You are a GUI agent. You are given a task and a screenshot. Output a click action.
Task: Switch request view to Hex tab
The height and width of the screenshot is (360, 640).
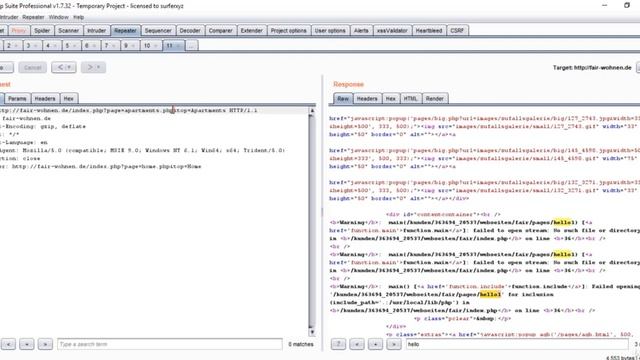[x=69, y=98]
